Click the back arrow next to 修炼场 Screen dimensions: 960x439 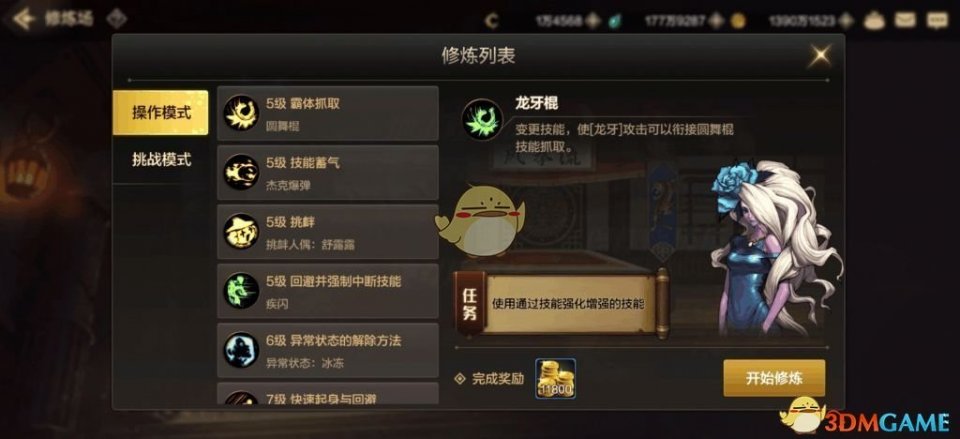pyautogui.click(x=24, y=19)
